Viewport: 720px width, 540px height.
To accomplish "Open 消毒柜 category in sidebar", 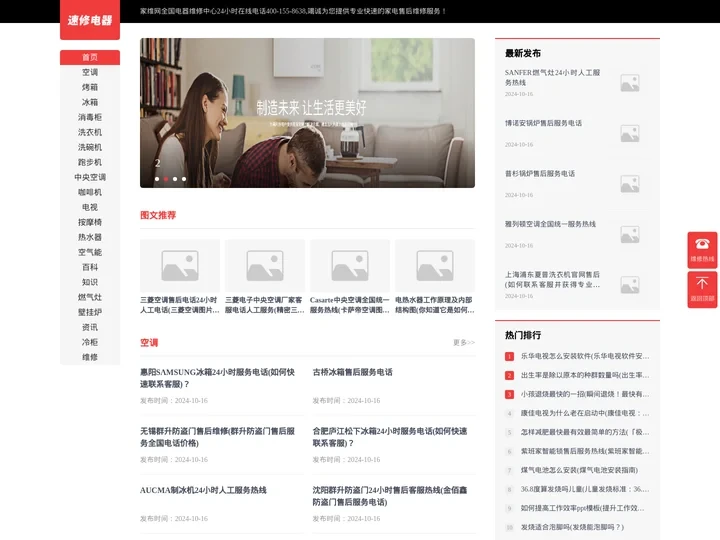I will point(90,117).
